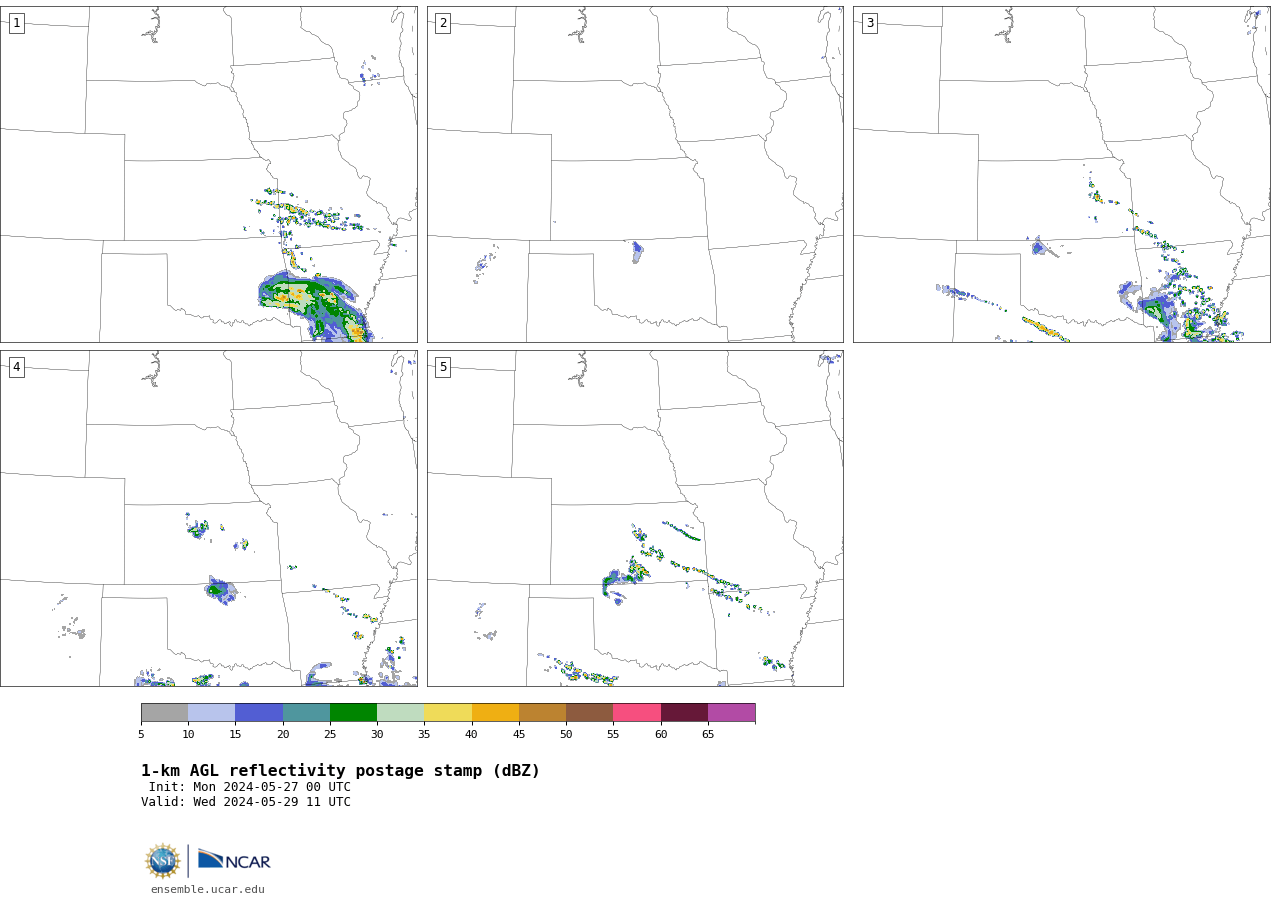Select the teal 20-25 dBZ swatch
Screen dimensions: 1280x901
point(306,712)
